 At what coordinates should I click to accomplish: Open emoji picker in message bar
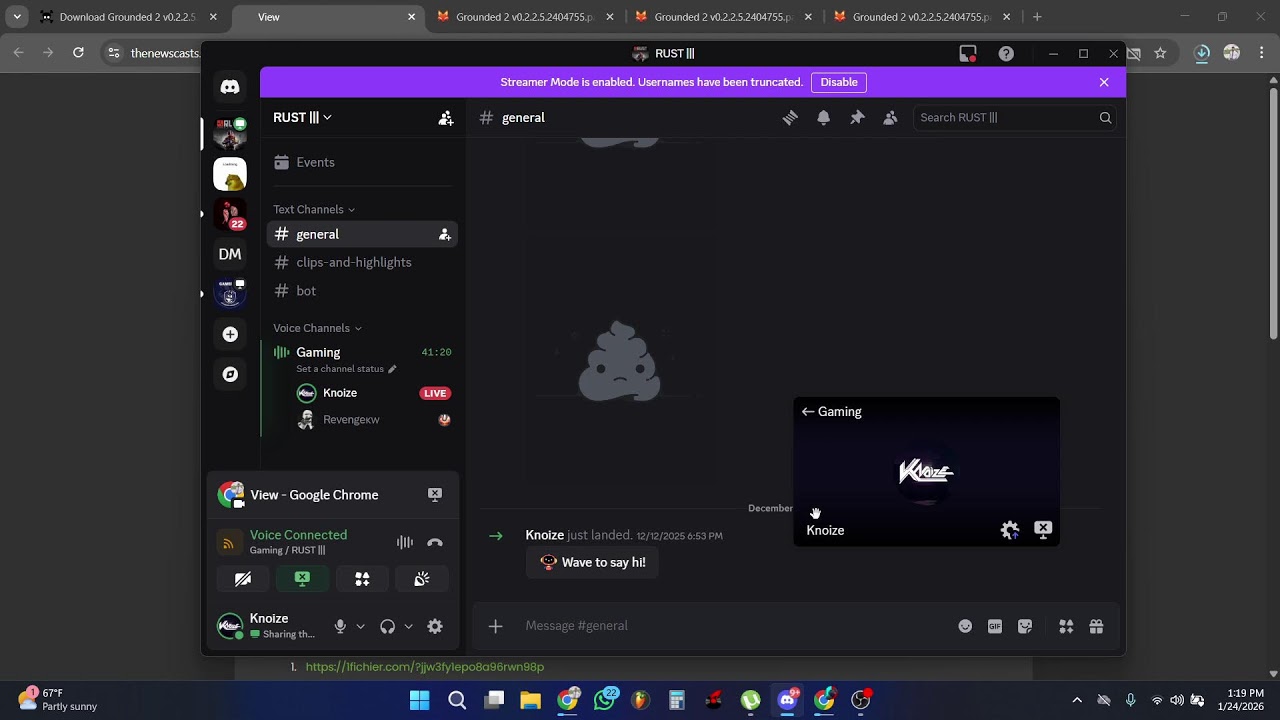pyautogui.click(x=965, y=626)
